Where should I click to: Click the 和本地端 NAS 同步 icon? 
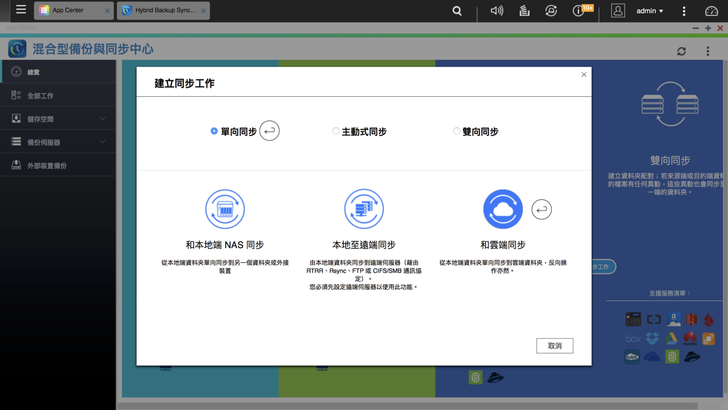coord(225,210)
